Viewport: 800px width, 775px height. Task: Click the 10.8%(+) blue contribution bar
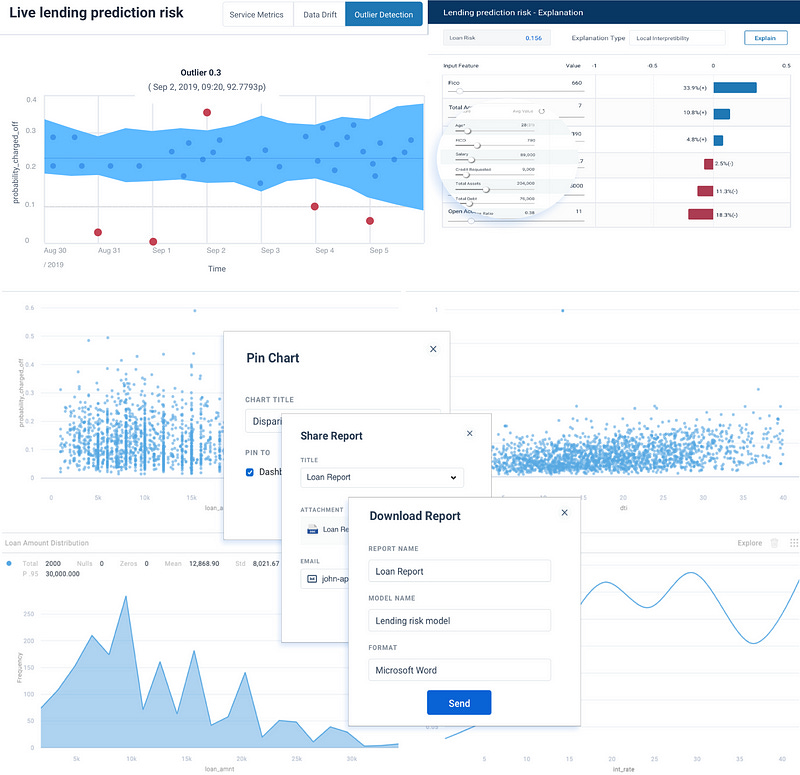pyautogui.click(x=721, y=114)
